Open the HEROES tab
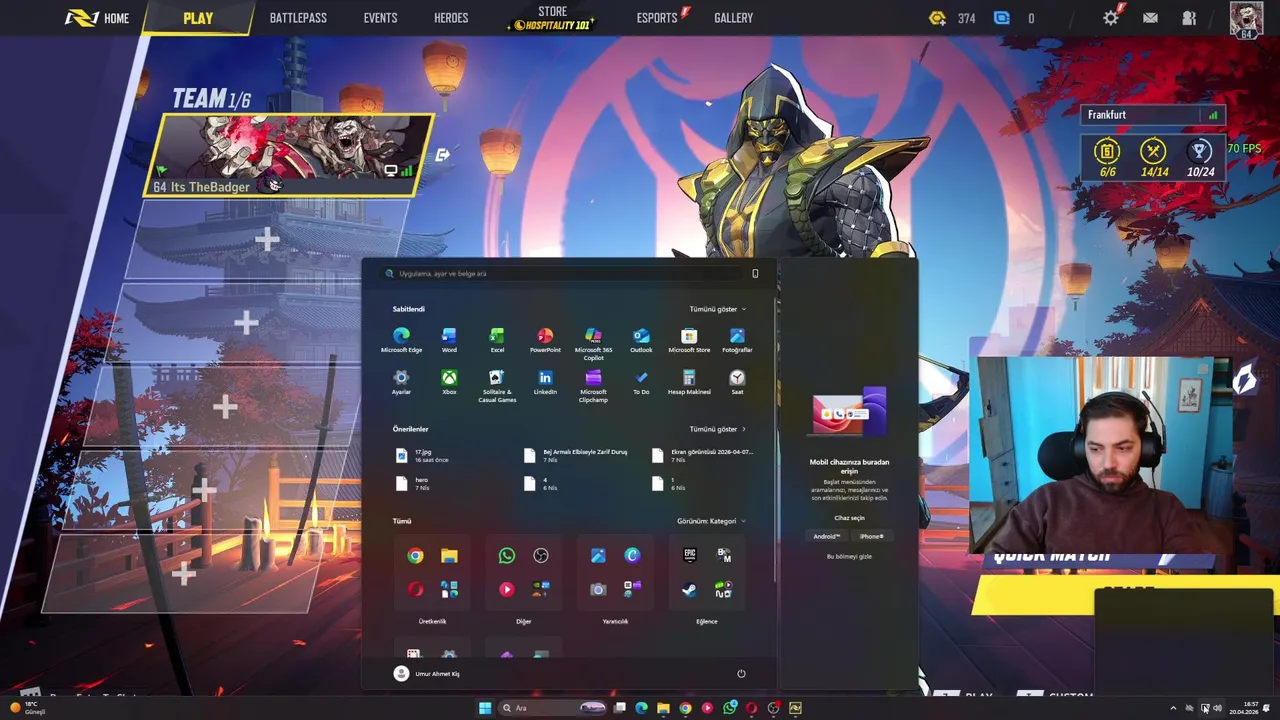 [x=451, y=18]
